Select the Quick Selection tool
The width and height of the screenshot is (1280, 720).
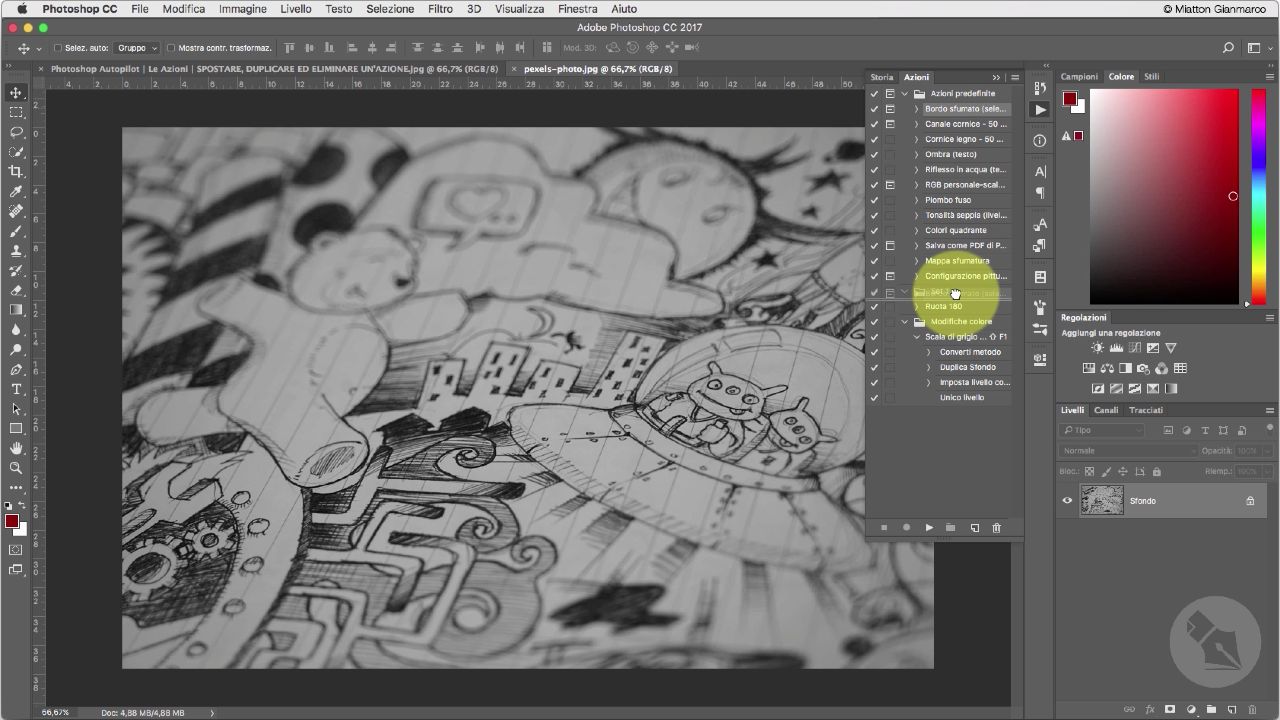pyautogui.click(x=16, y=152)
